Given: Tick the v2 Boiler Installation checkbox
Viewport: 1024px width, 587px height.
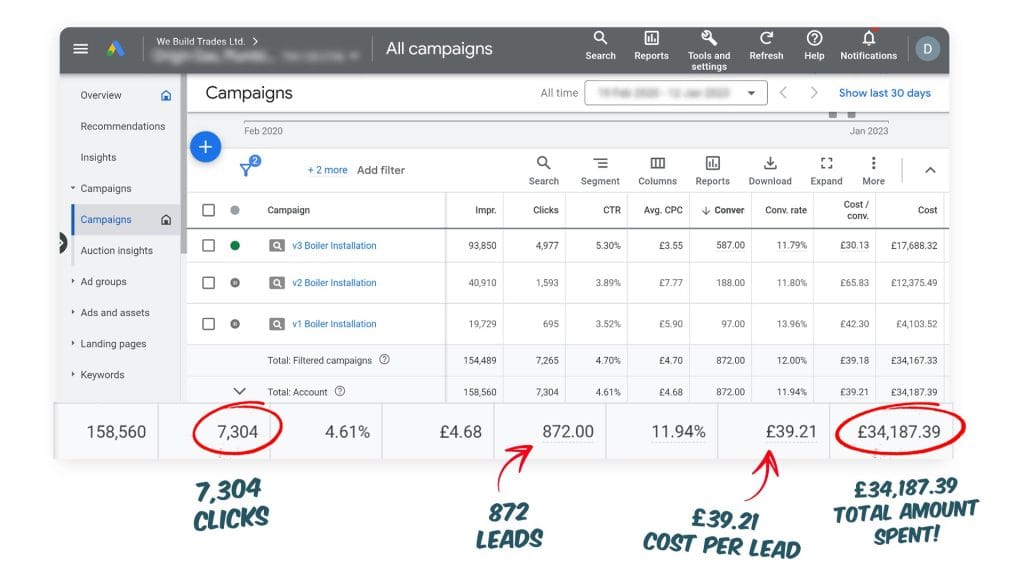Looking at the screenshot, I should pos(208,283).
